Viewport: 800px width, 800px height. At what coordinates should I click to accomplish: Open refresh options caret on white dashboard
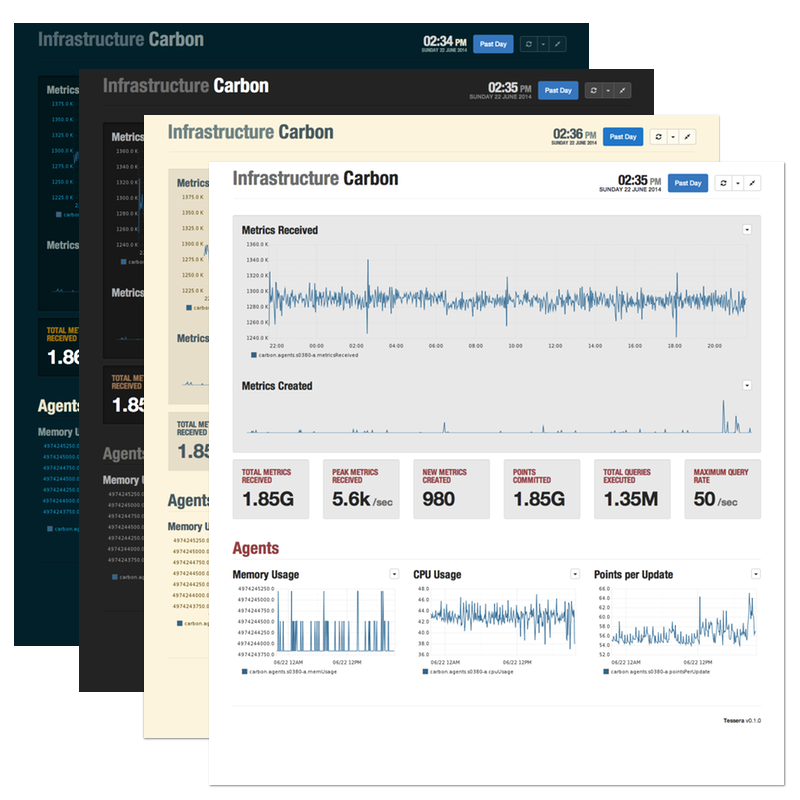(x=738, y=183)
